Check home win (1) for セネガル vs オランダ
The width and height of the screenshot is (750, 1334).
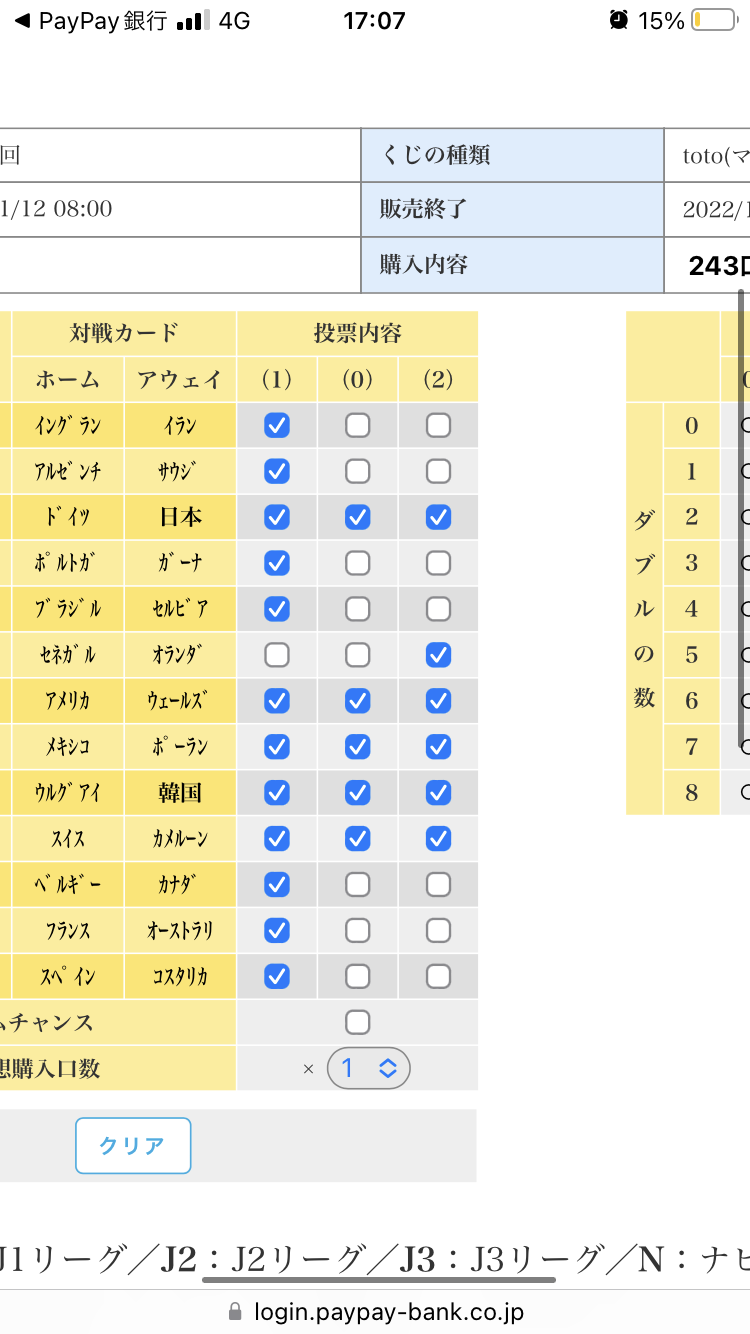pos(277,655)
